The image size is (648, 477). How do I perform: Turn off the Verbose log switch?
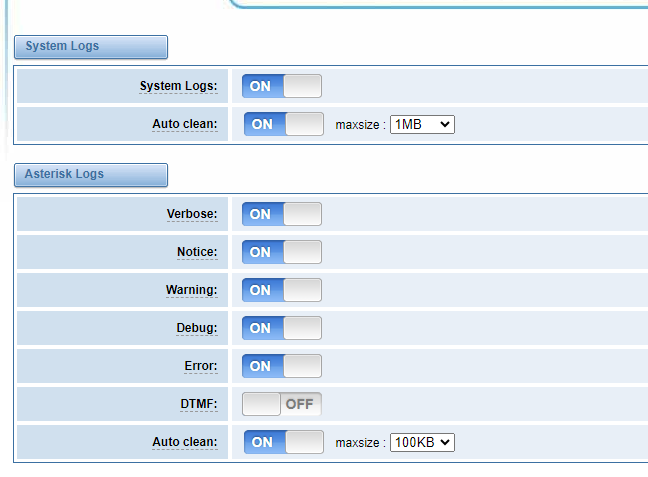coord(282,214)
